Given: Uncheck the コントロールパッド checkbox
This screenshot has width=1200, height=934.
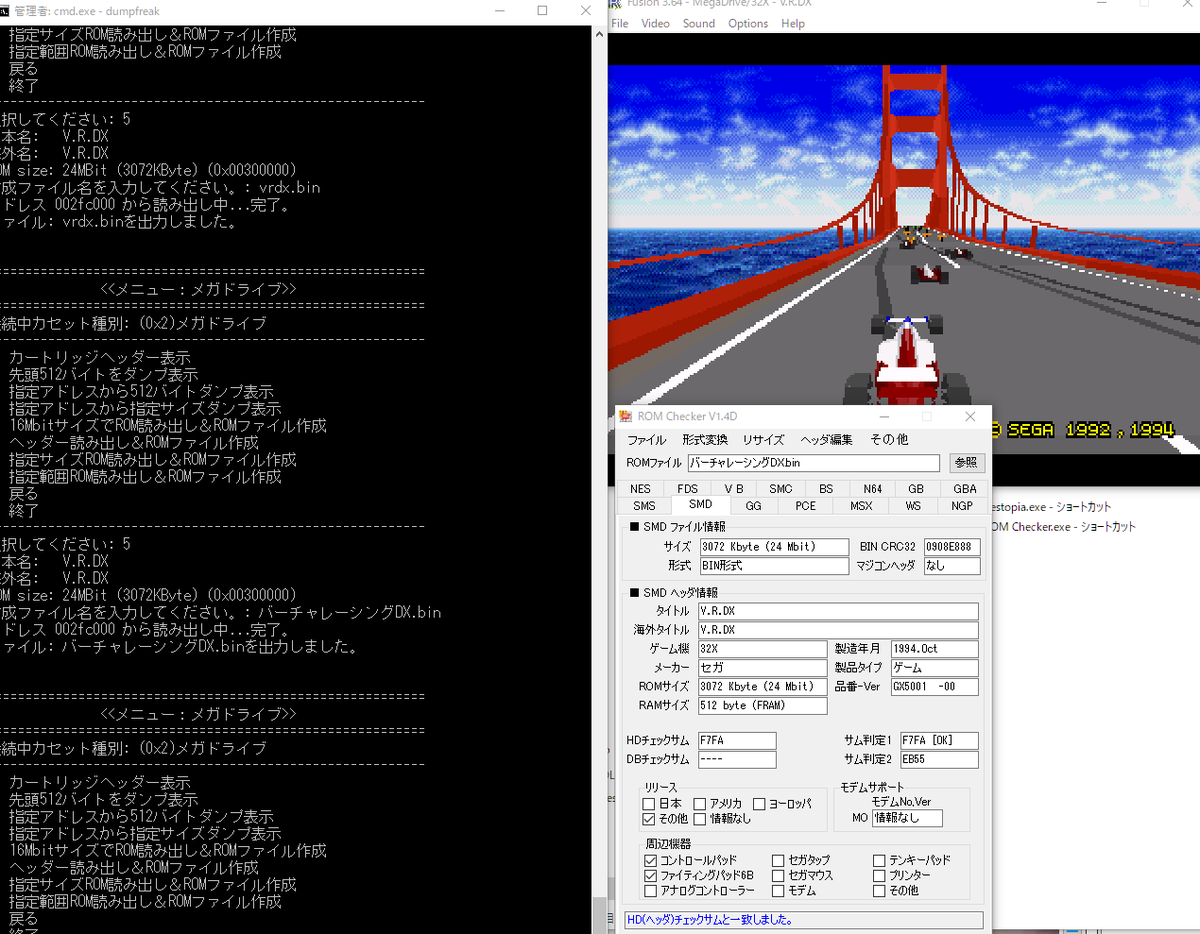Looking at the screenshot, I should (652, 860).
